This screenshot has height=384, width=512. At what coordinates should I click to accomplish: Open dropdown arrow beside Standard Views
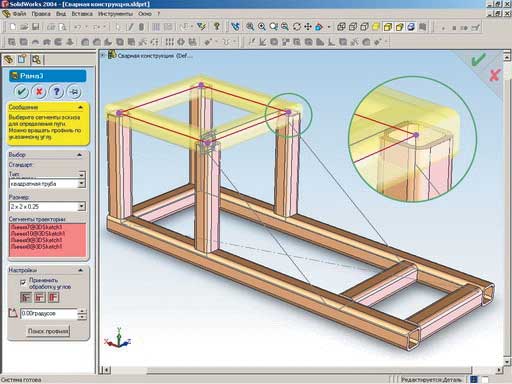[x=329, y=27]
